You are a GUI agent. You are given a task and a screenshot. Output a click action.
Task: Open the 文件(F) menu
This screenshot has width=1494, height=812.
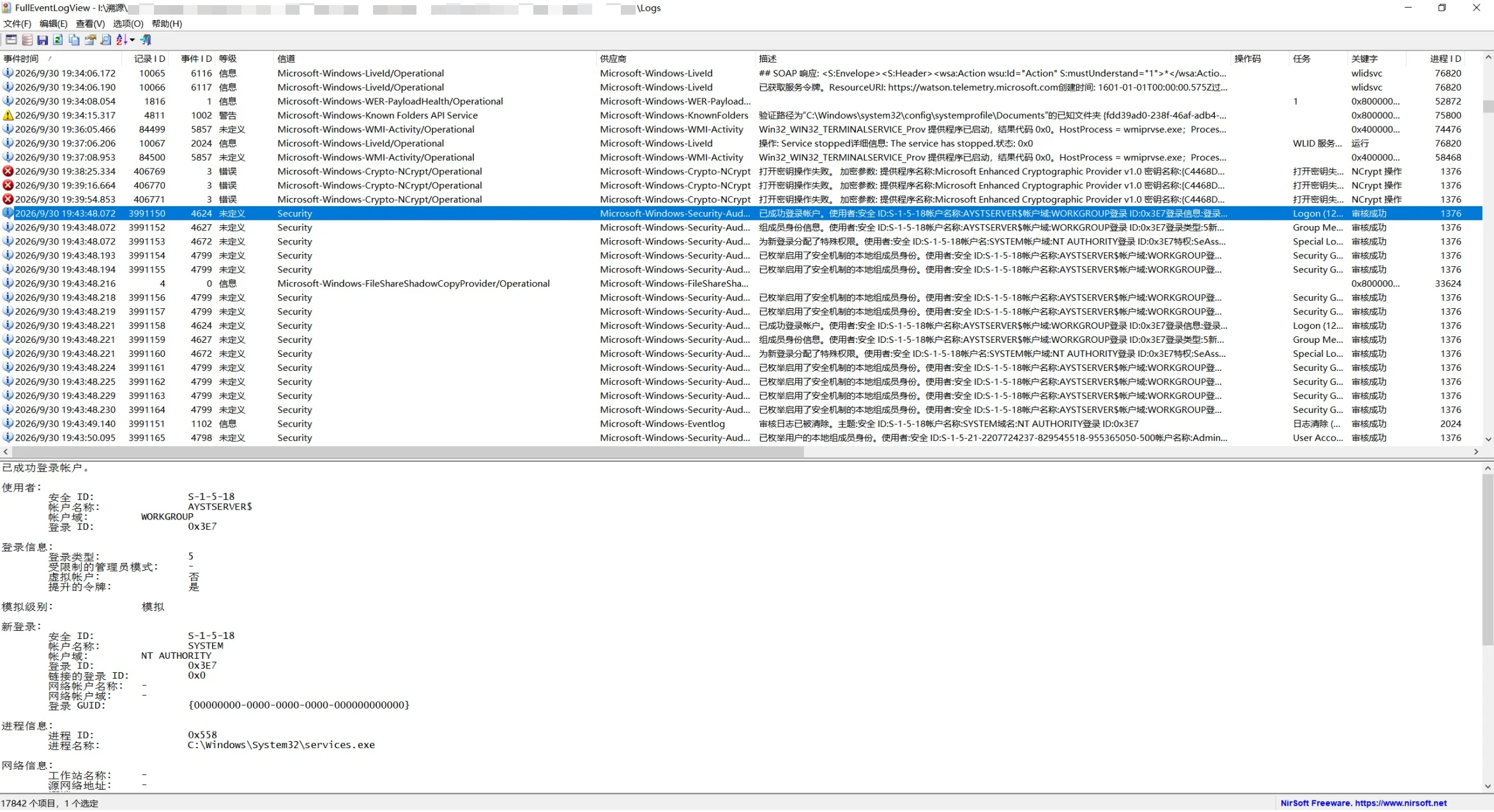coord(17,24)
